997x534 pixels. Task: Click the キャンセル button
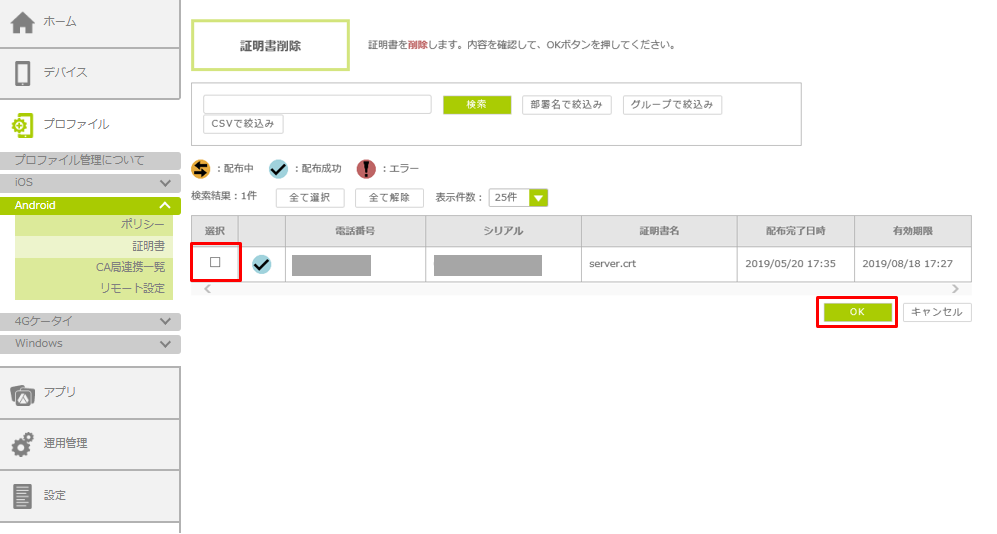937,312
